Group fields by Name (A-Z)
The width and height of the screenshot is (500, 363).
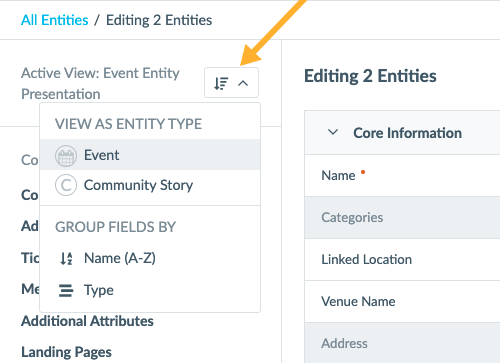point(150,258)
